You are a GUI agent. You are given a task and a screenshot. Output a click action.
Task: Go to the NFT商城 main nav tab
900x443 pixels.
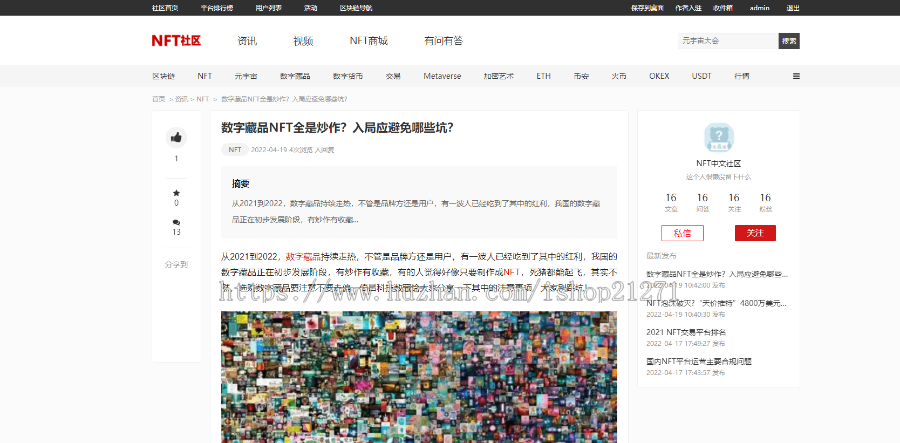tap(368, 41)
